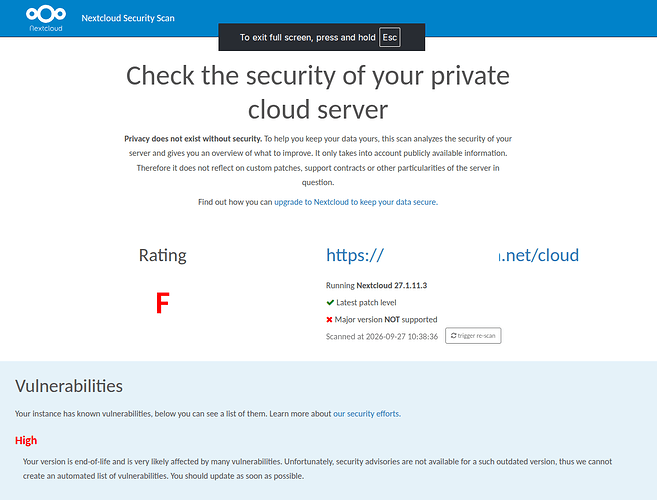
Task: Click the red High severity label
Action: point(26,440)
